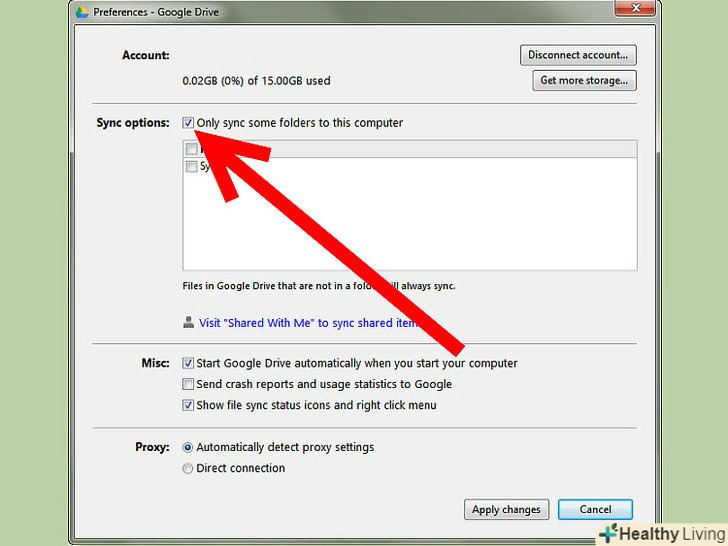Click the Files in Google Drive sync note
Screen dimensions: 728x546
click(x=318, y=286)
